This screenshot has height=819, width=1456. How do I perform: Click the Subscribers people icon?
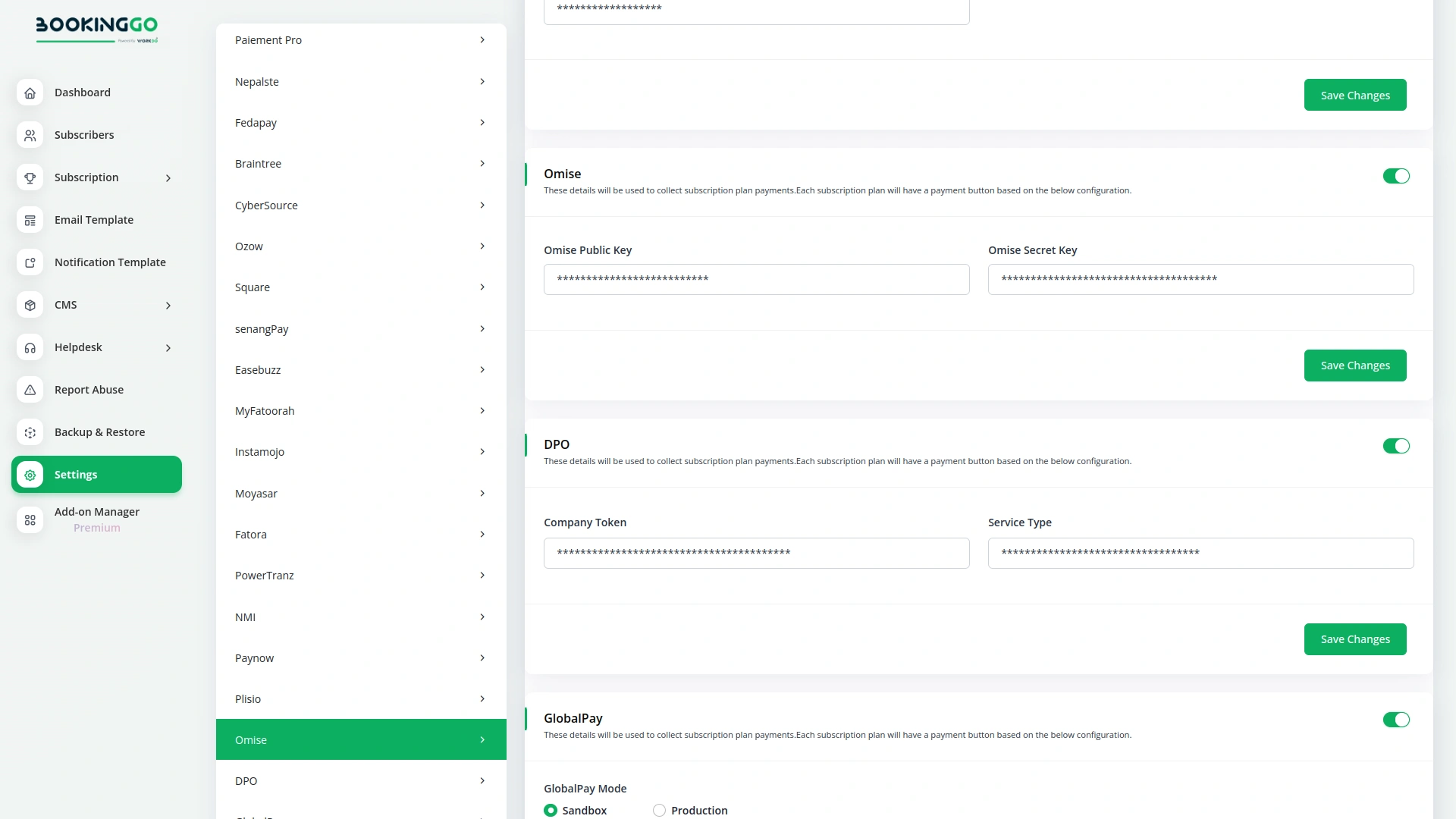click(30, 135)
